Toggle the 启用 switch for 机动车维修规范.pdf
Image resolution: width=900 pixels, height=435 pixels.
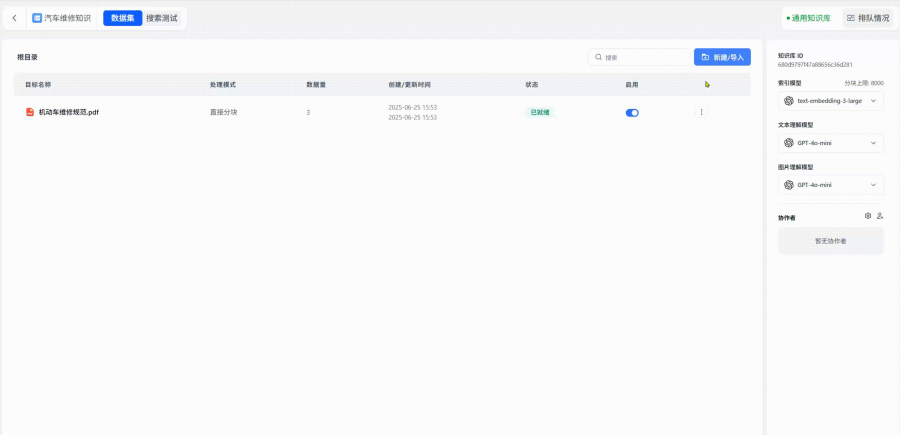tap(632, 113)
